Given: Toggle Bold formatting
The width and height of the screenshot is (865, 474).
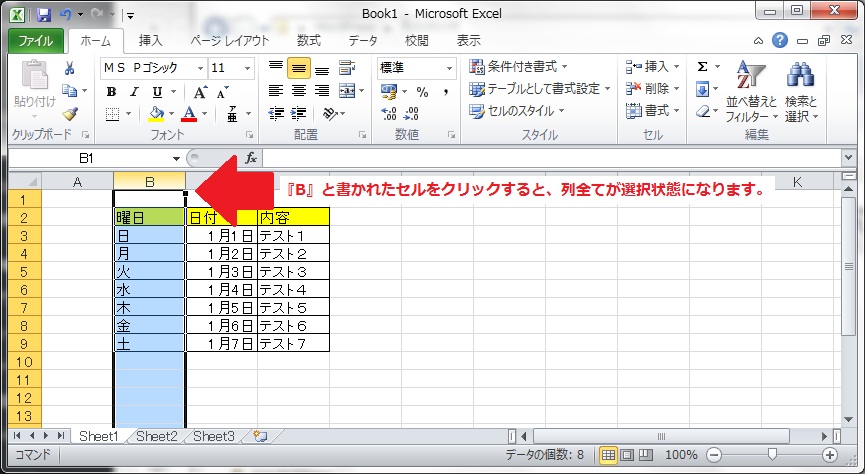Looking at the screenshot, I should [x=111, y=91].
